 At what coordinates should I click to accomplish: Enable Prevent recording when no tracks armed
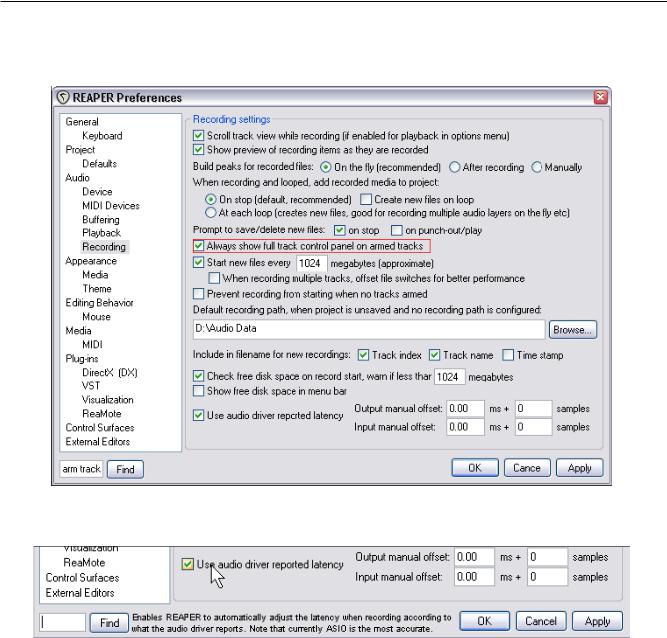click(x=198, y=294)
